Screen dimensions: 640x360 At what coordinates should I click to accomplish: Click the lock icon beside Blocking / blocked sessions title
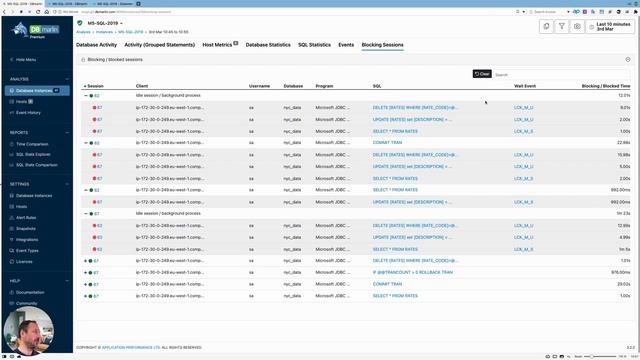point(83,60)
